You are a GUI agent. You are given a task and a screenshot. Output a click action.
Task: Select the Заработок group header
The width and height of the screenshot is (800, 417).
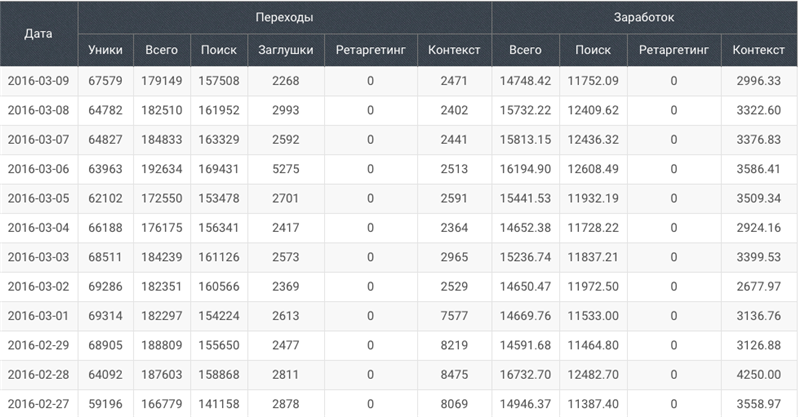(x=644, y=17)
